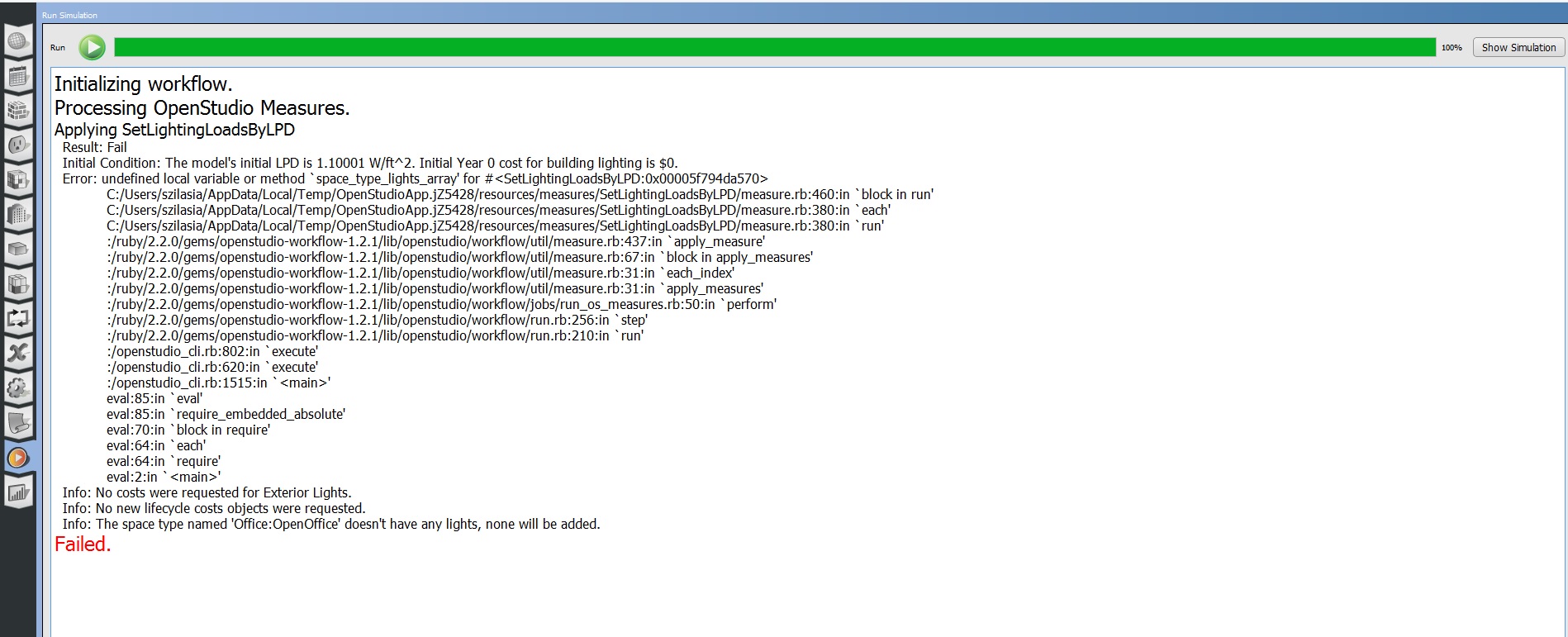The width and height of the screenshot is (1568, 637).
Task: Click the 'Initializing workflow.' line
Action: [x=144, y=84]
